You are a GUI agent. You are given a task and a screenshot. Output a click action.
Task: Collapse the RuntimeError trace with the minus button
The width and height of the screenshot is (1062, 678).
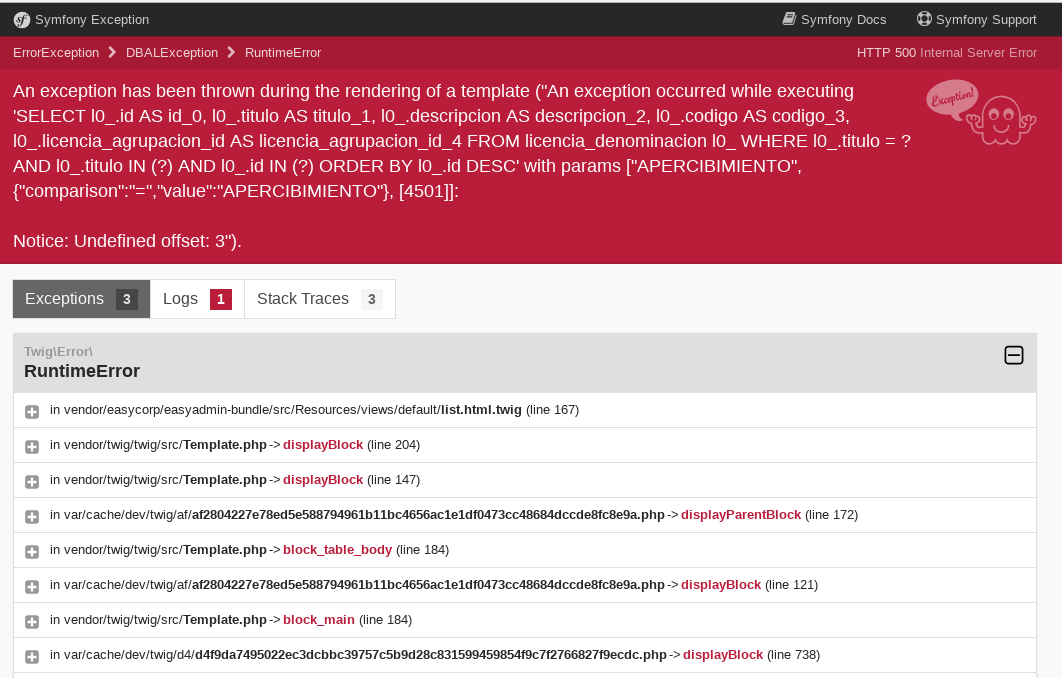1014,355
